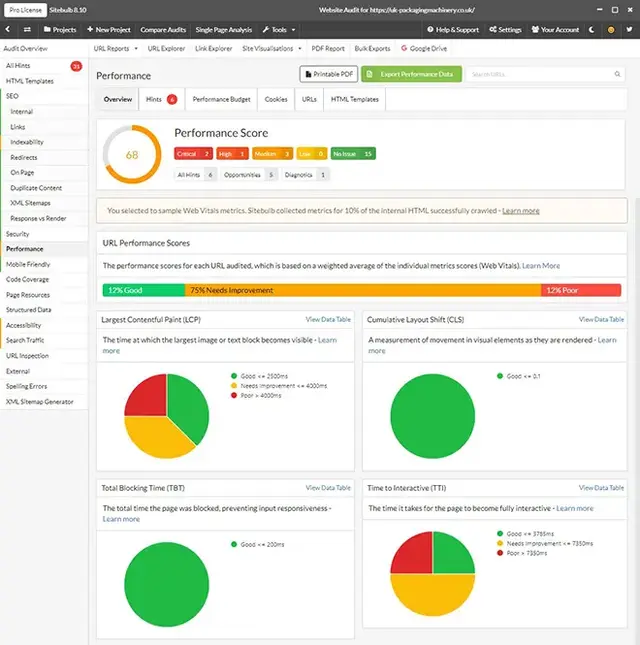The height and width of the screenshot is (645, 640).
Task: Open Link Explorer
Action: point(213,49)
